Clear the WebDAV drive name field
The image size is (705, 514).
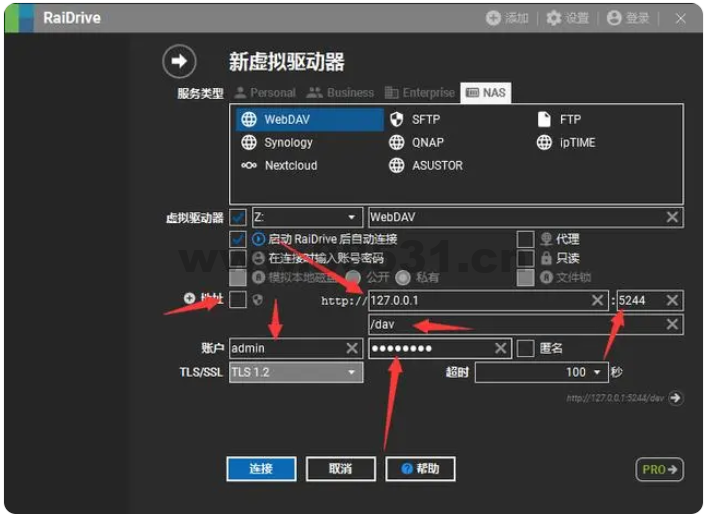click(x=672, y=217)
